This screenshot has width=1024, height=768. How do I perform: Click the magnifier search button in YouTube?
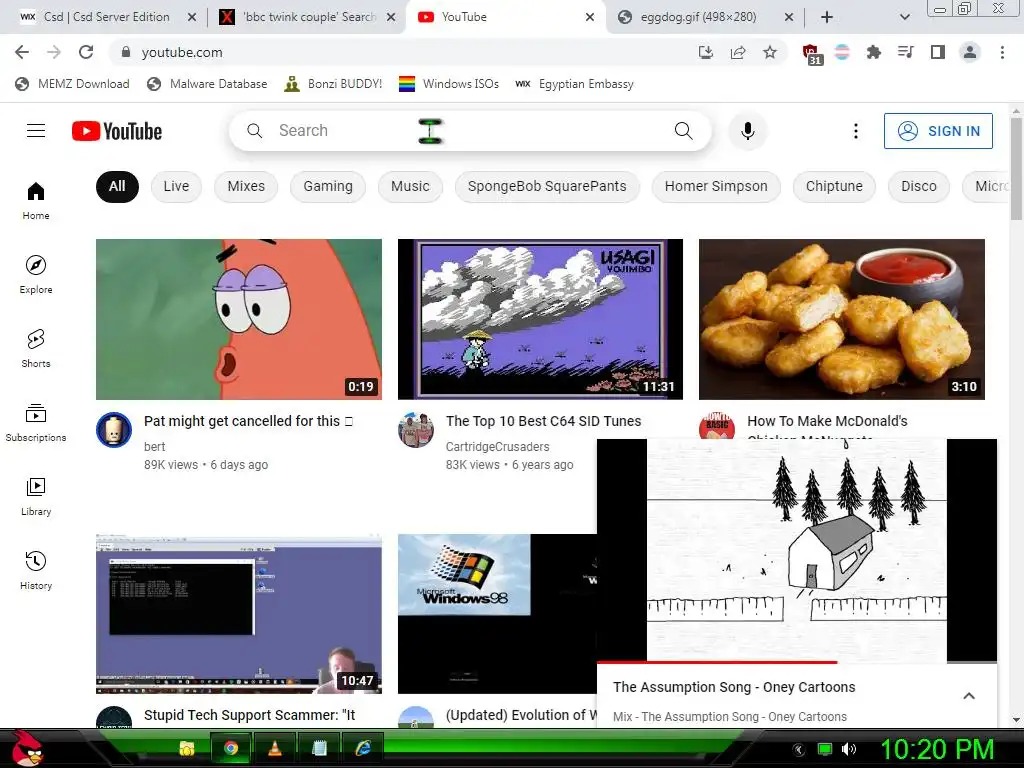[x=683, y=131]
